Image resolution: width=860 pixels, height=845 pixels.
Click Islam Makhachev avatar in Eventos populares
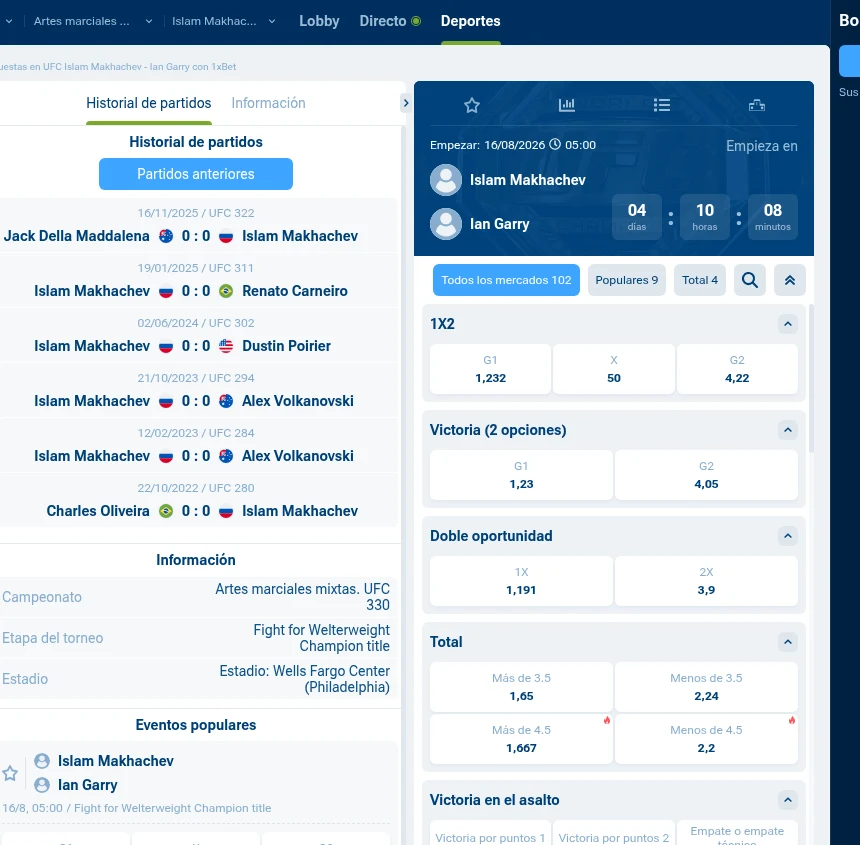point(42,761)
